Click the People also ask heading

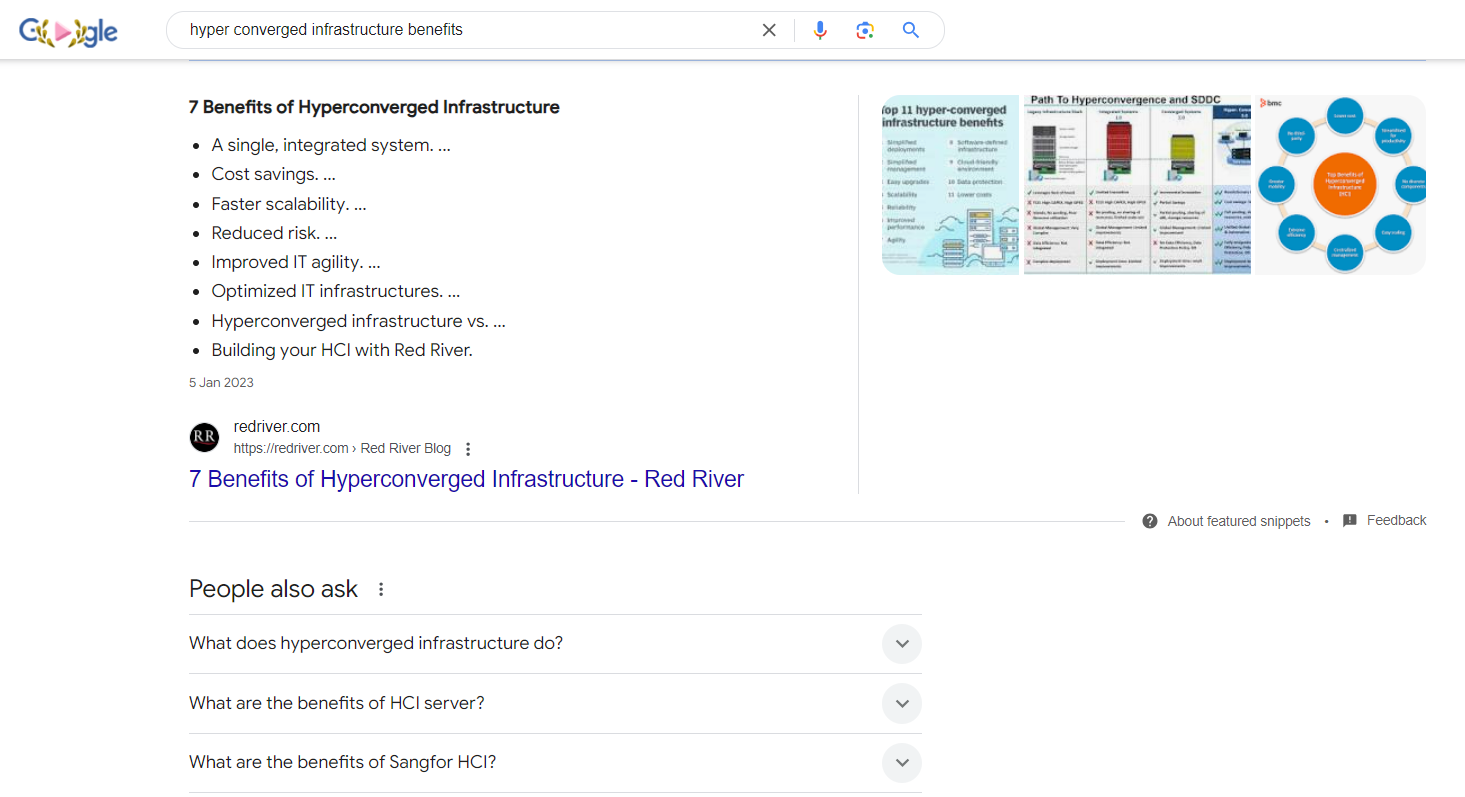[273, 589]
